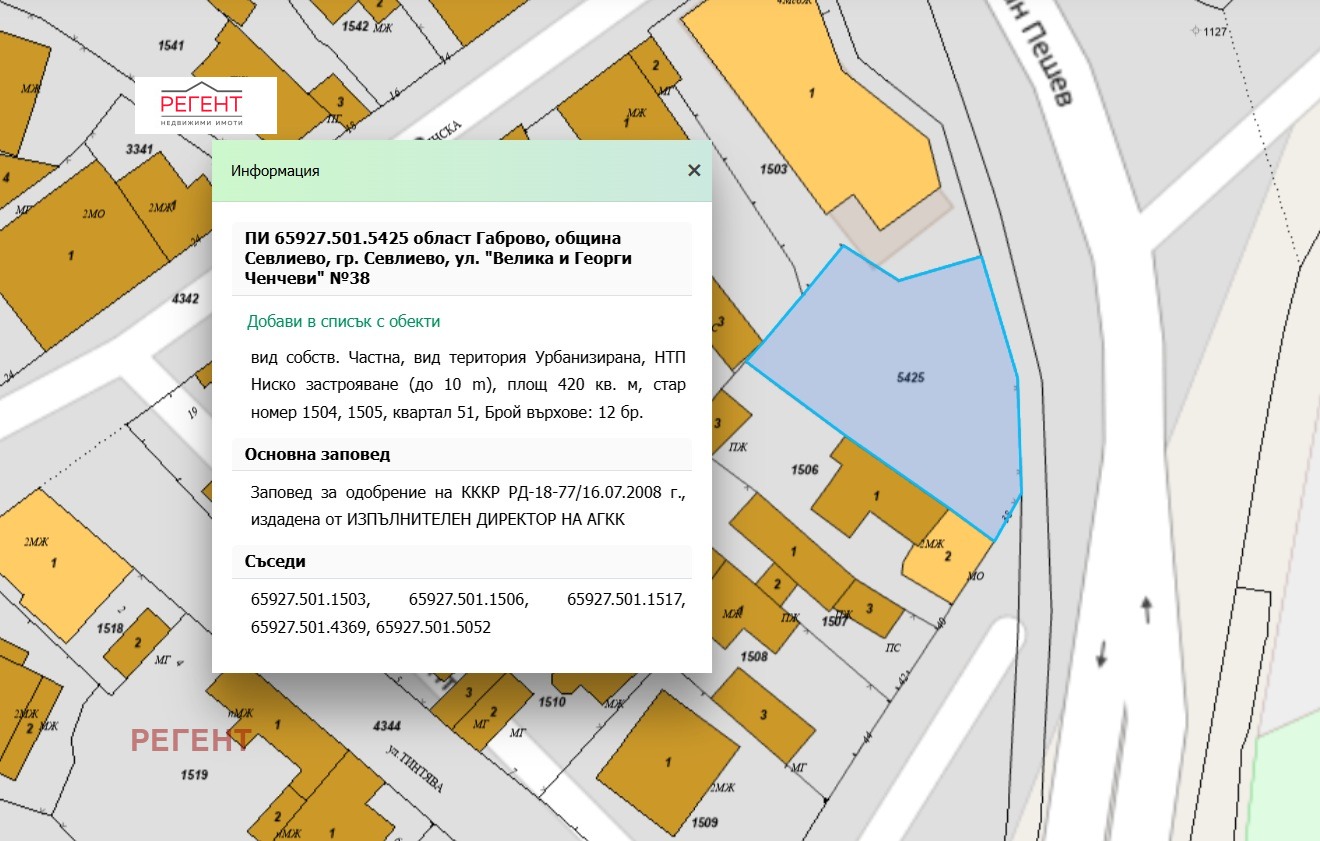Select the highlighted blue parcel 5425
Viewport: 1320px width, 841px height.
tap(909, 378)
